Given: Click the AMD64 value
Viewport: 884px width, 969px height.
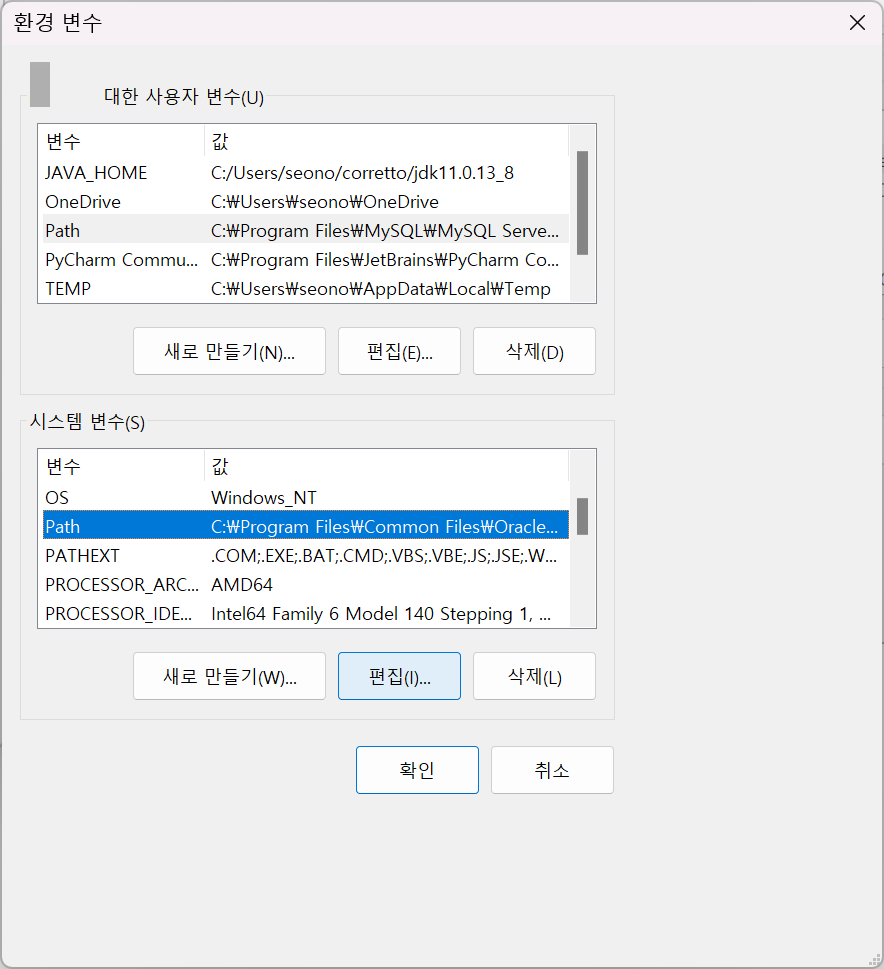Looking at the screenshot, I should (x=242, y=585).
